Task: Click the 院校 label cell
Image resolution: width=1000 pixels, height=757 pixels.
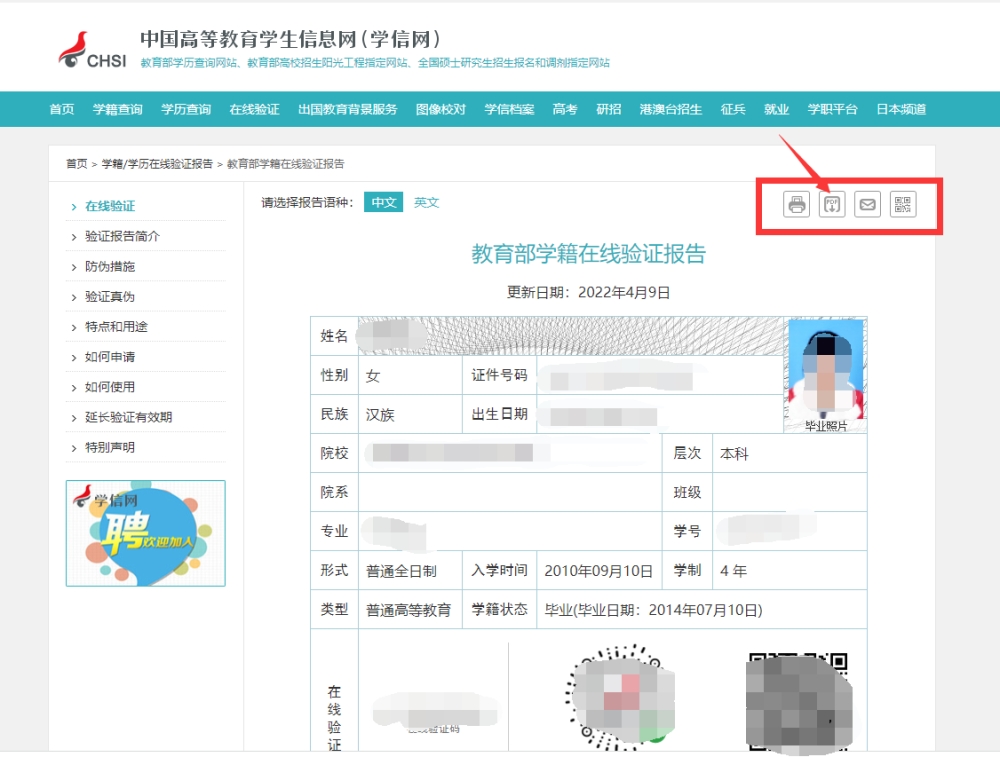Action: pyautogui.click(x=334, y=453)
